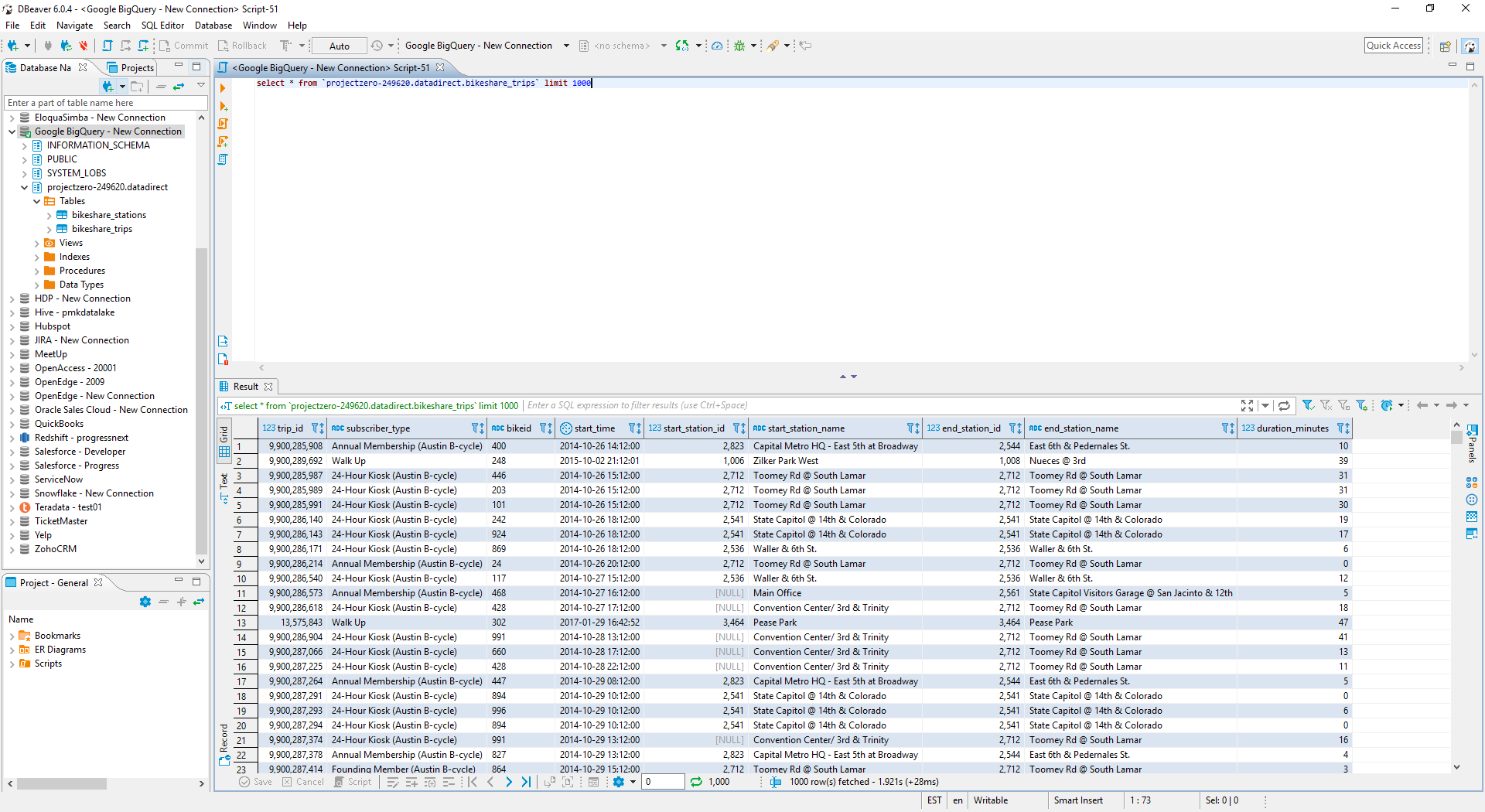Viewport: 1485px width, 812px height.
Task: Click the refresh results green arrows icon
Action: click(x=696, y=782)
